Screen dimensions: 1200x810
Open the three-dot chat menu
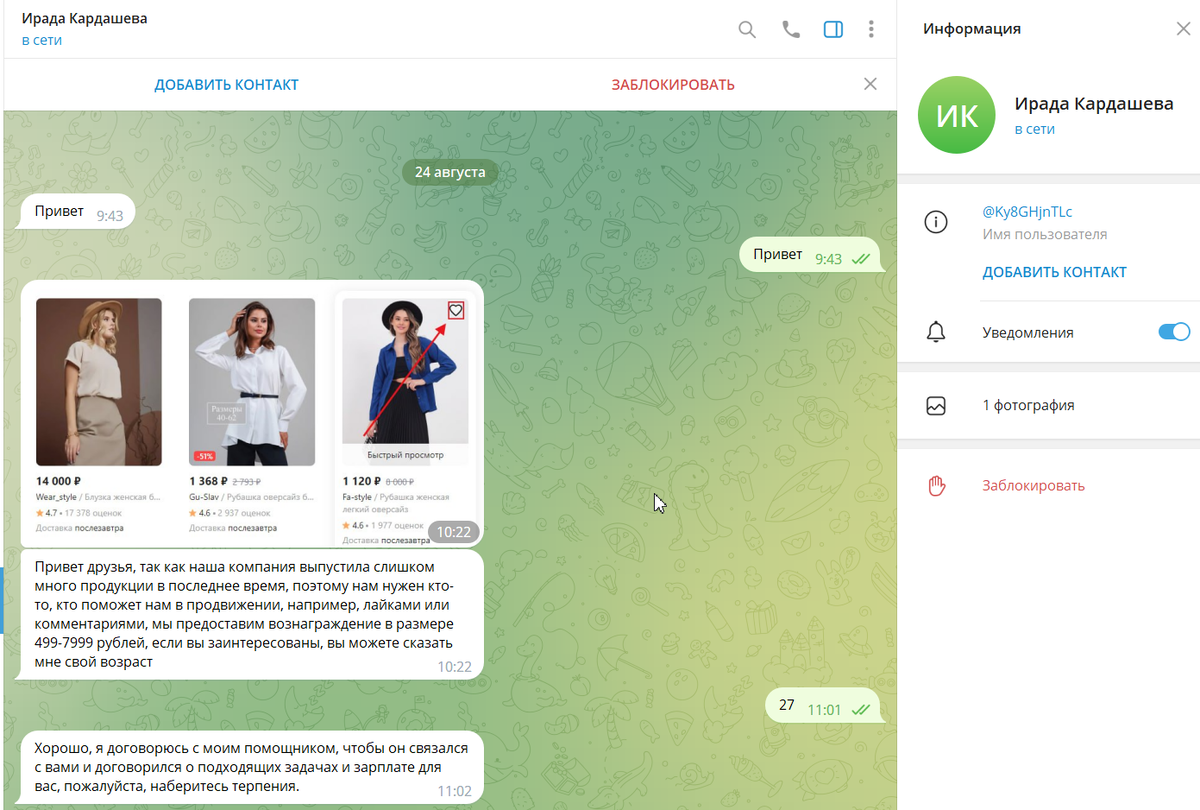tap(872, 29)
